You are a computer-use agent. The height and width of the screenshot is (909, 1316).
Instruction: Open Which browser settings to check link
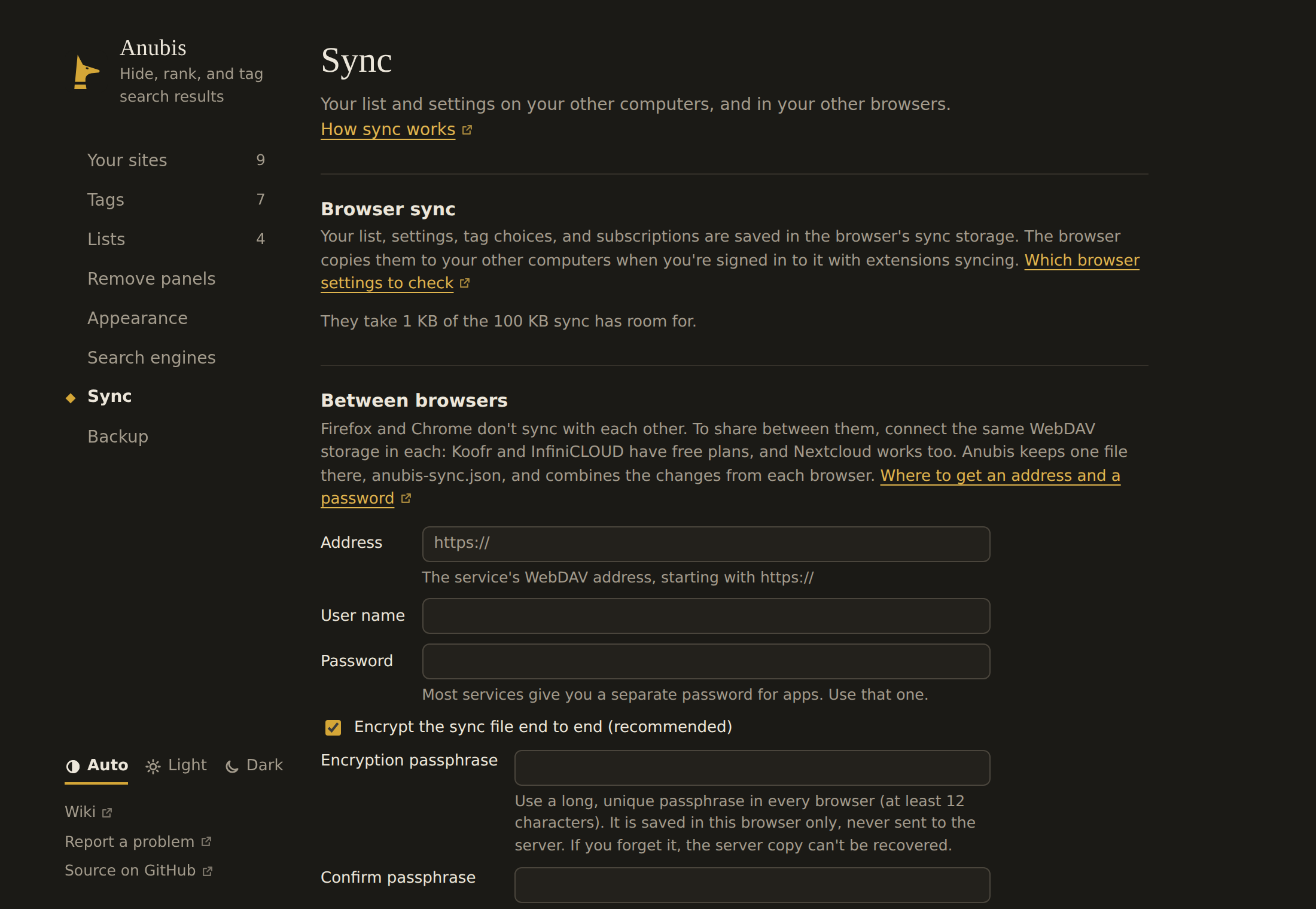point(1082,260)
